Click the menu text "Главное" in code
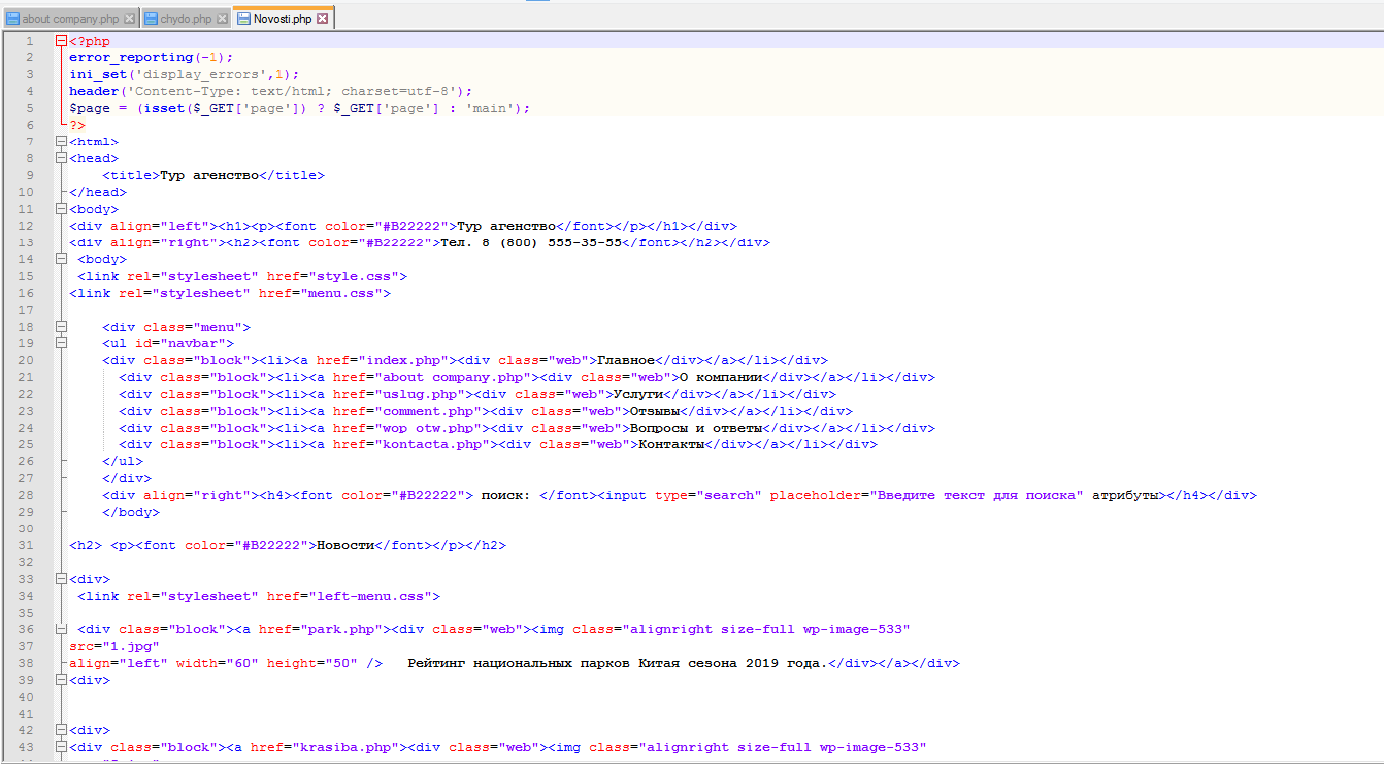 pyautogui.click(x=626, y=360)
